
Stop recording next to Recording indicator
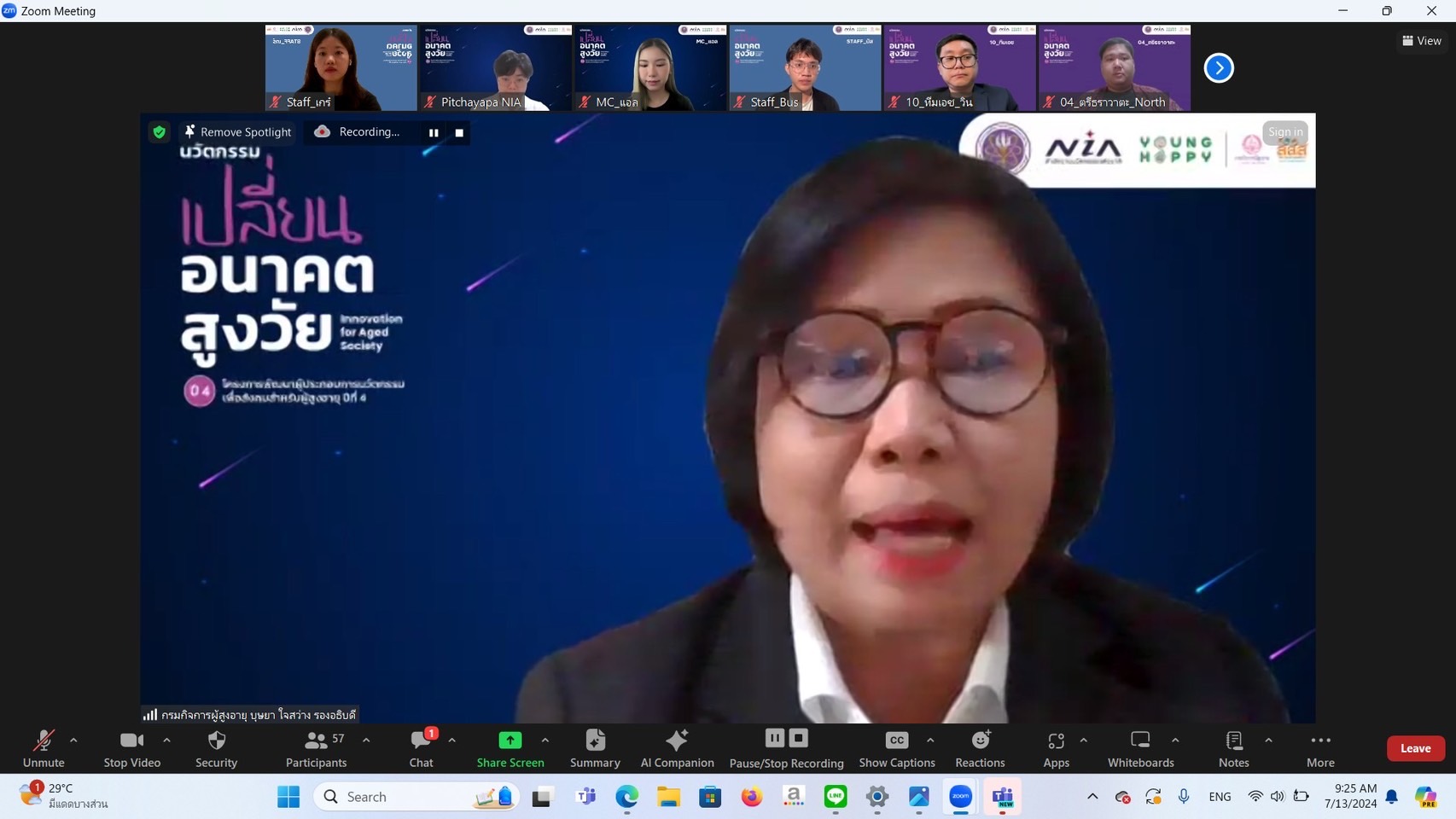click(459, 133)
